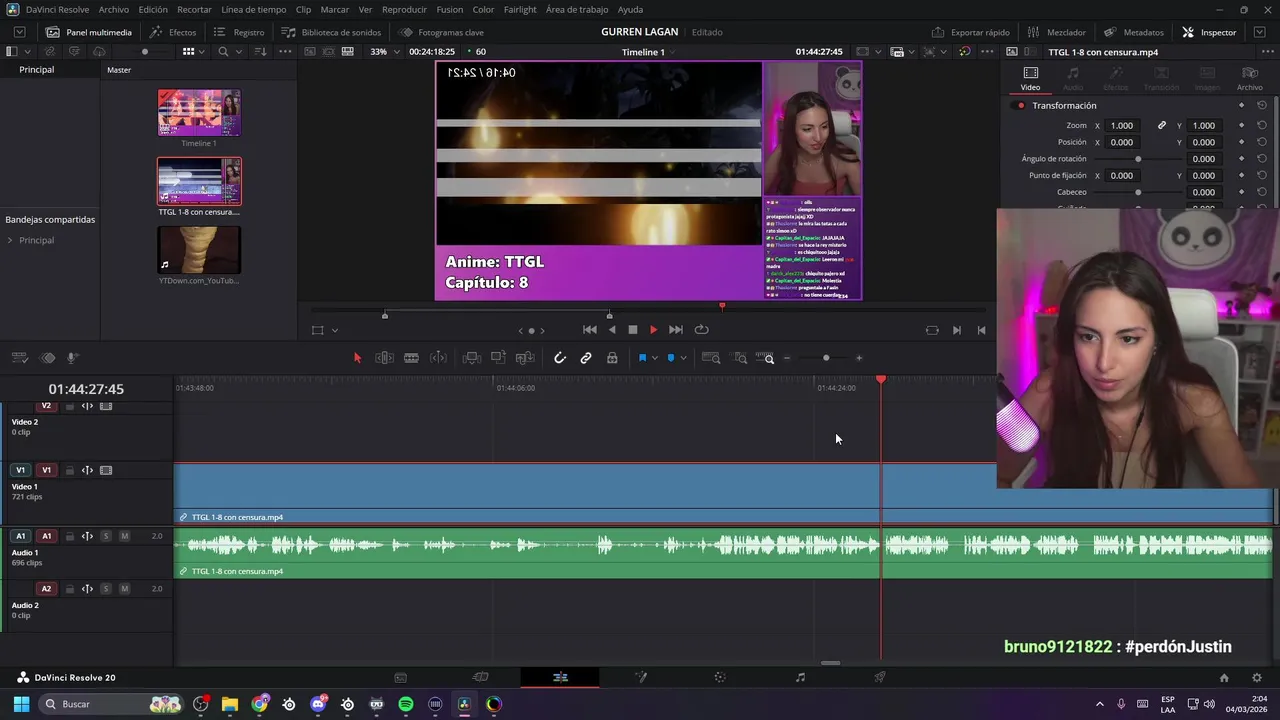The width and height of the screenshot is (1280, 720).
Task: Open the Fotogramas clave panel
Action: pos(440,32)
